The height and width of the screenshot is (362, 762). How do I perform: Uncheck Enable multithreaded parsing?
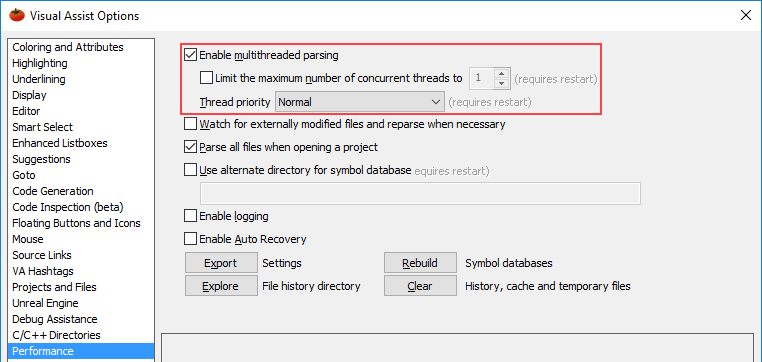[190, 55]
